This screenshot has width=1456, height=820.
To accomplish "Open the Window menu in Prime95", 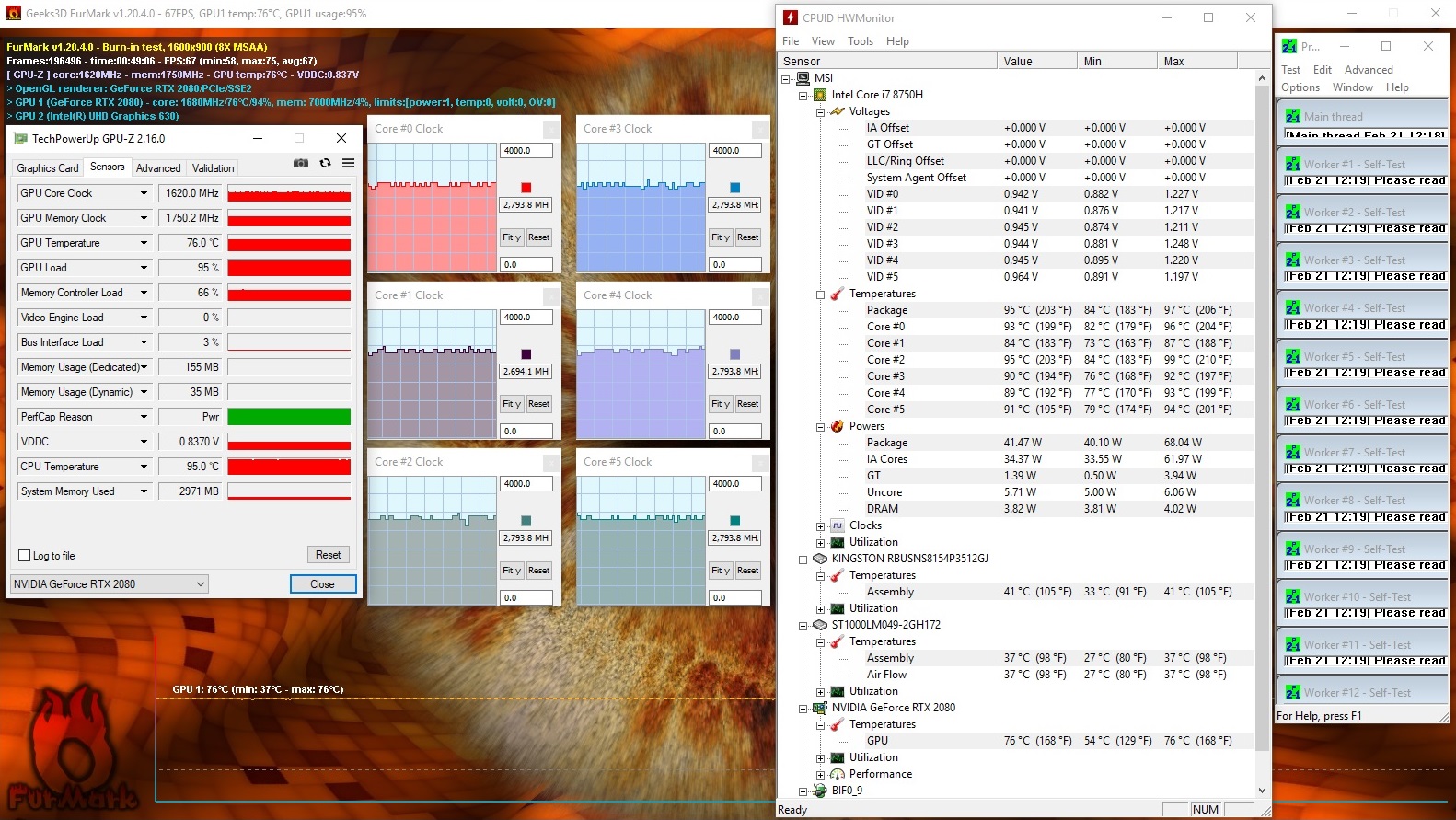I will click(x=1353, y=87).
